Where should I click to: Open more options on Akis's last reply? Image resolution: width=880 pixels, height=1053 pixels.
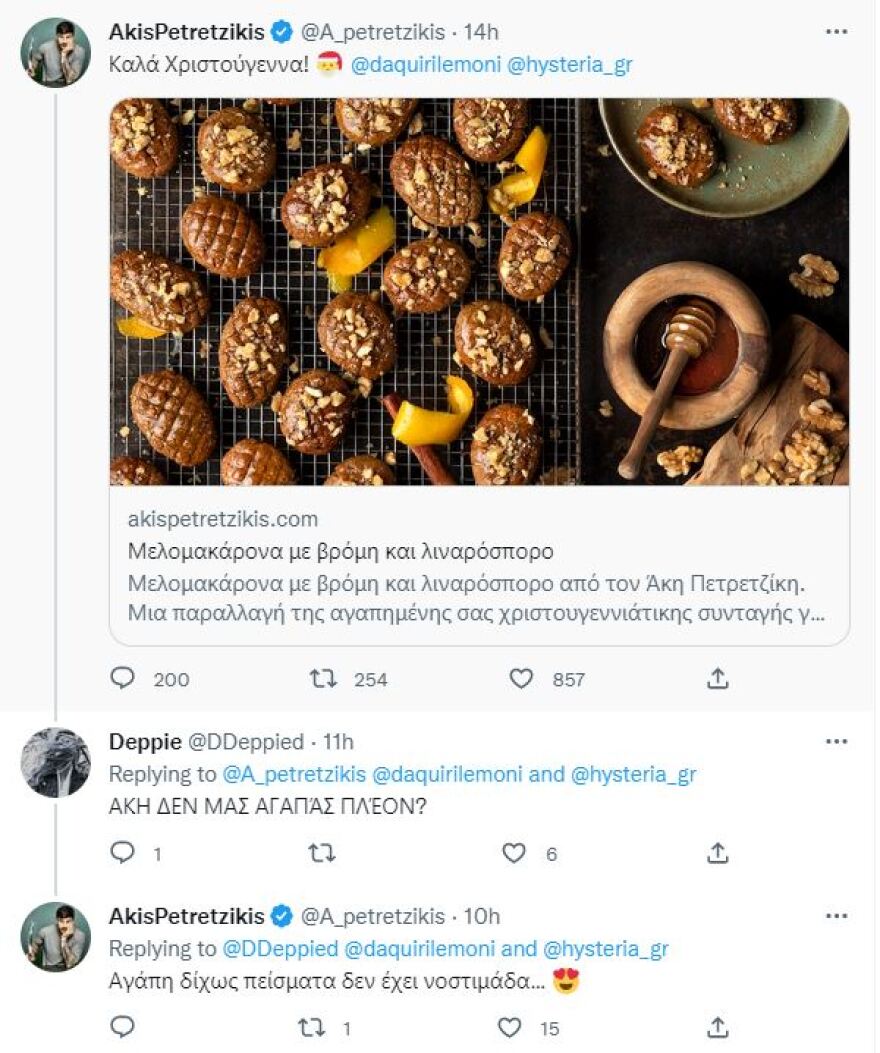pos(836,916)
